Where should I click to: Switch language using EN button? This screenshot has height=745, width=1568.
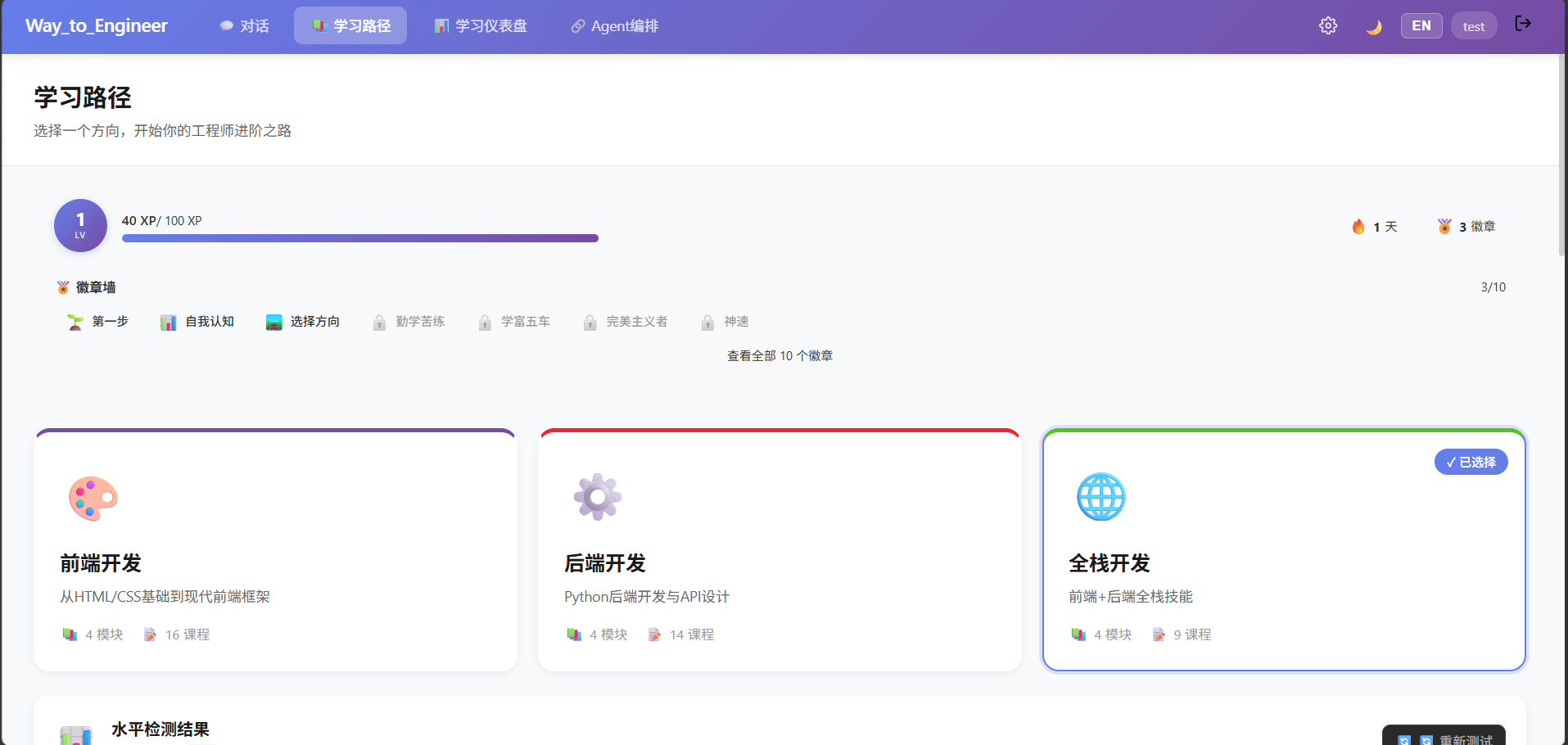pyautogui.click(x=1421, y=25)
